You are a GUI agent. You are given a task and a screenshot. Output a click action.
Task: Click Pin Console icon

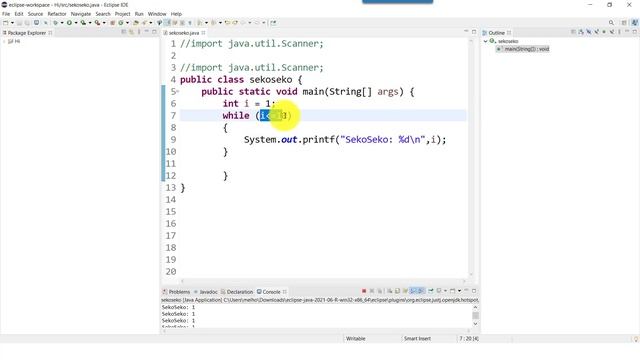[431, 291]
